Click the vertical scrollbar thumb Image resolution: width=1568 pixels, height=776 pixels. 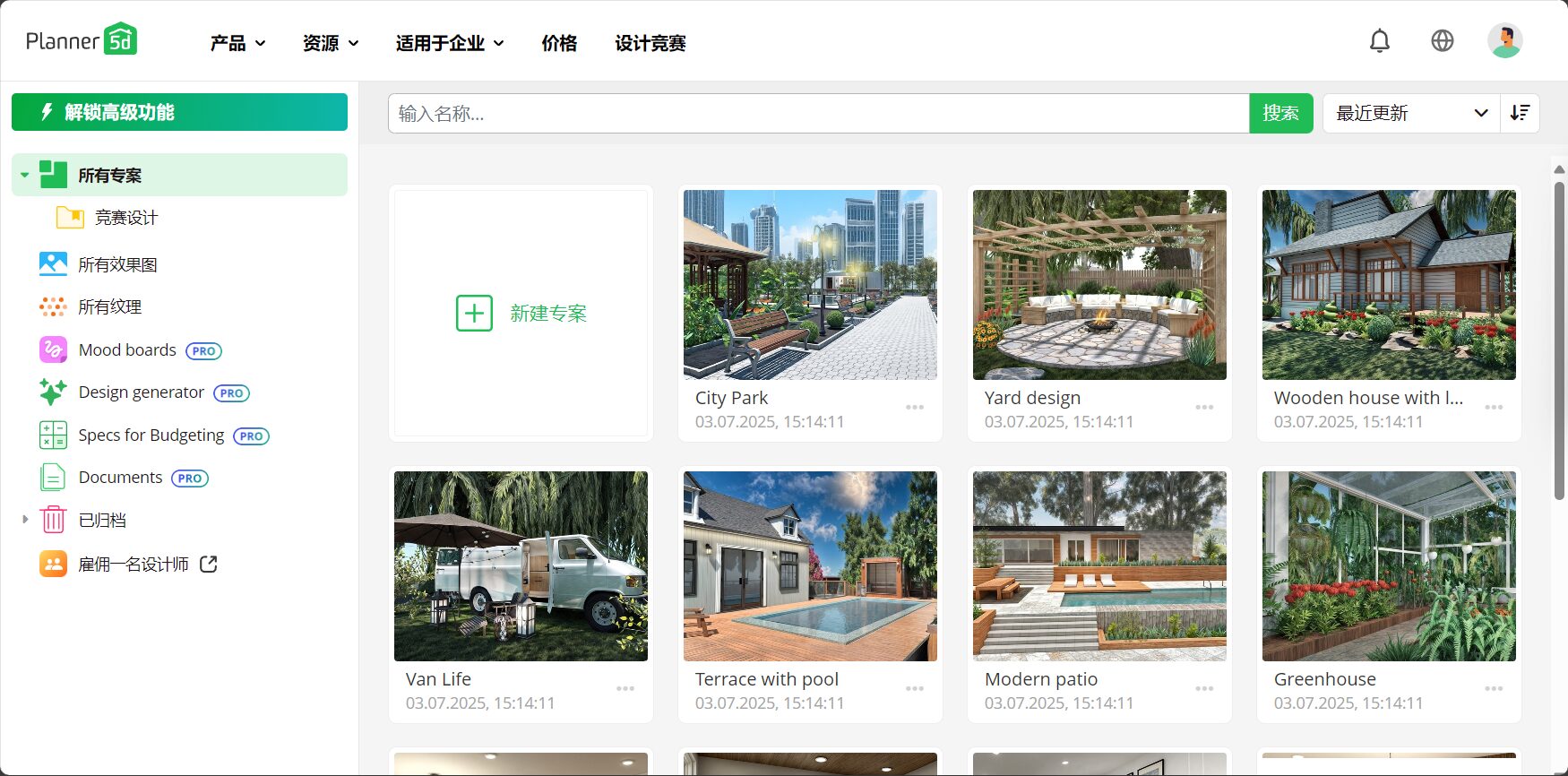(1559, 341)
